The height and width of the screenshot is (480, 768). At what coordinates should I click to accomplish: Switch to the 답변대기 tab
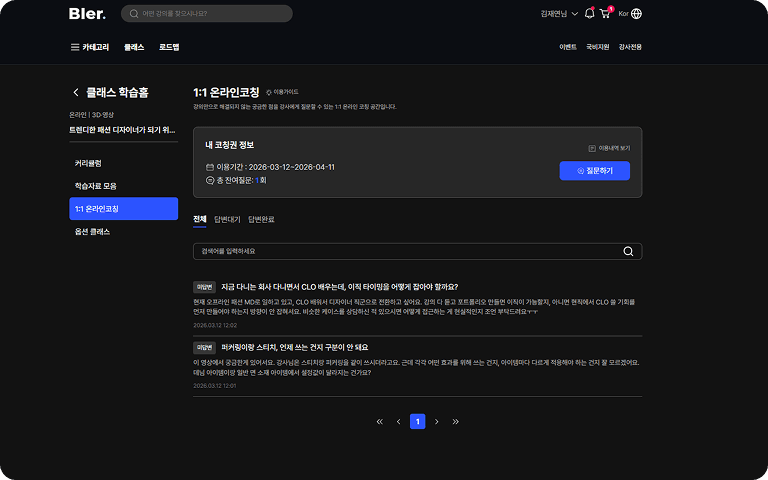[227, 220]
